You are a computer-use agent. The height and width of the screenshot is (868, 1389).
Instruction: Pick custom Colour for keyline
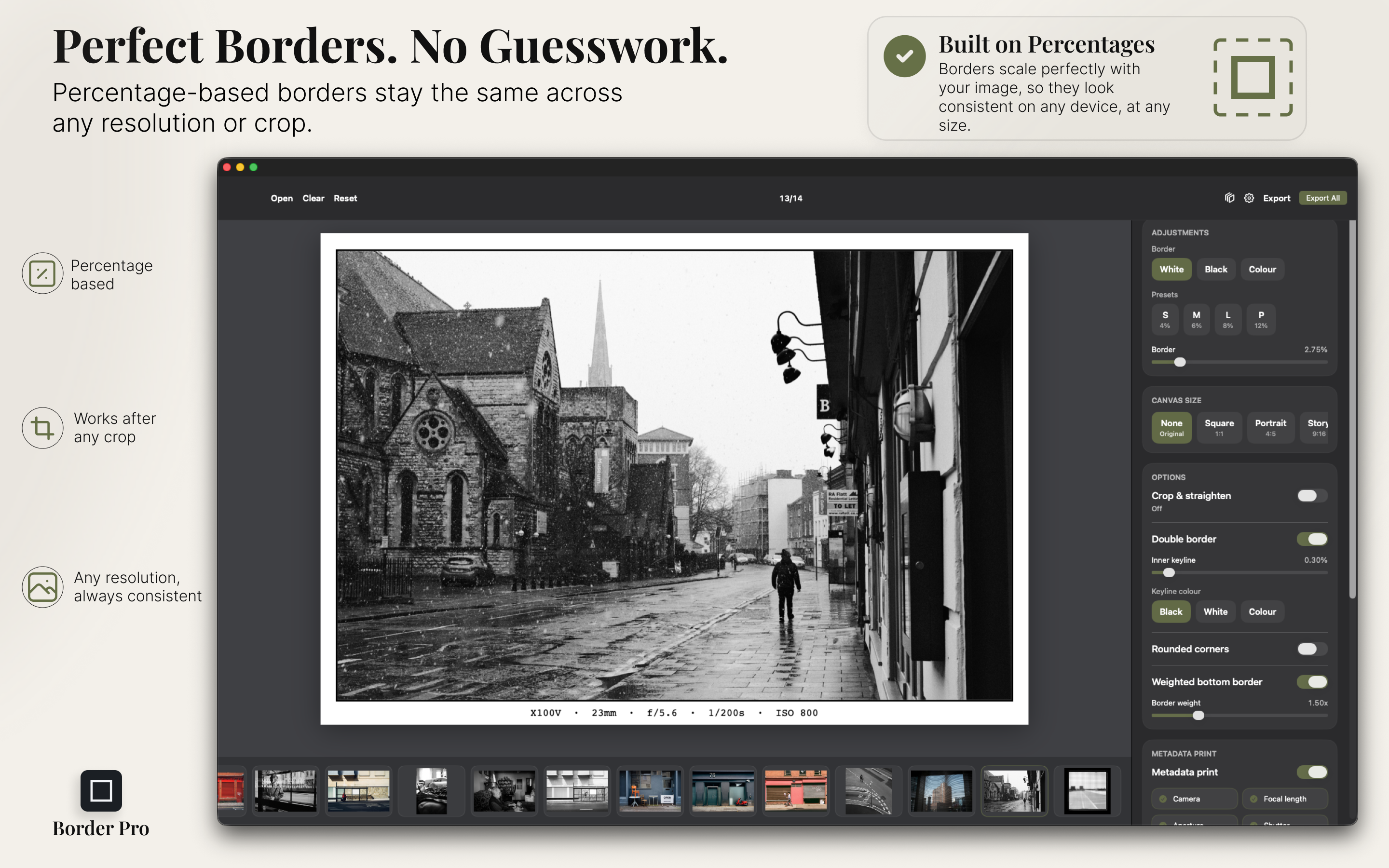[x=1262, y=611]
